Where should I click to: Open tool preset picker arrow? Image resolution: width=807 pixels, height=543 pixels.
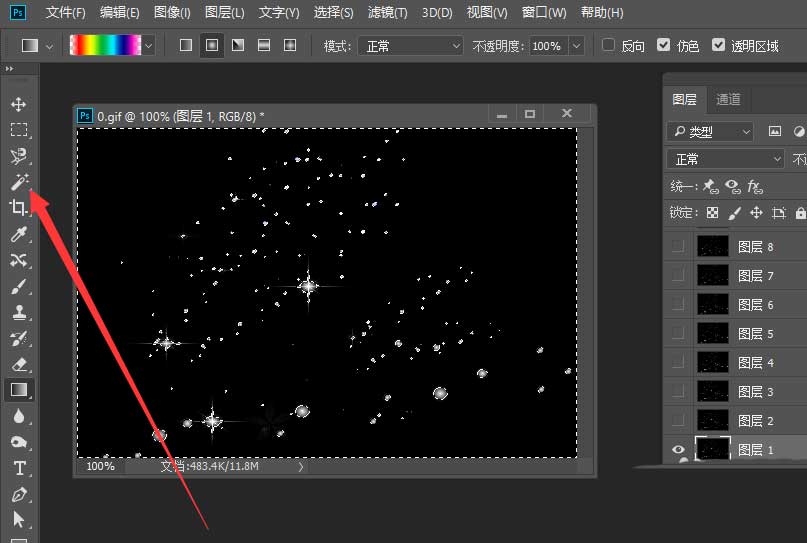(49, 46)
